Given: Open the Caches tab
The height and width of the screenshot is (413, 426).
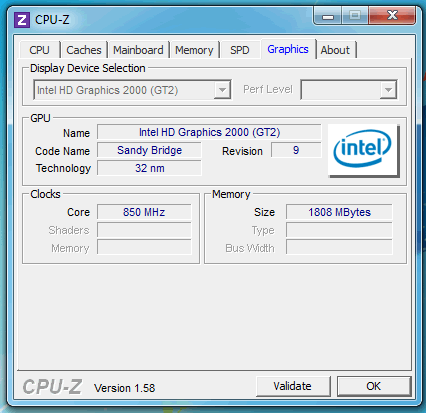Looking at the screenshot, I should [84, 50].
